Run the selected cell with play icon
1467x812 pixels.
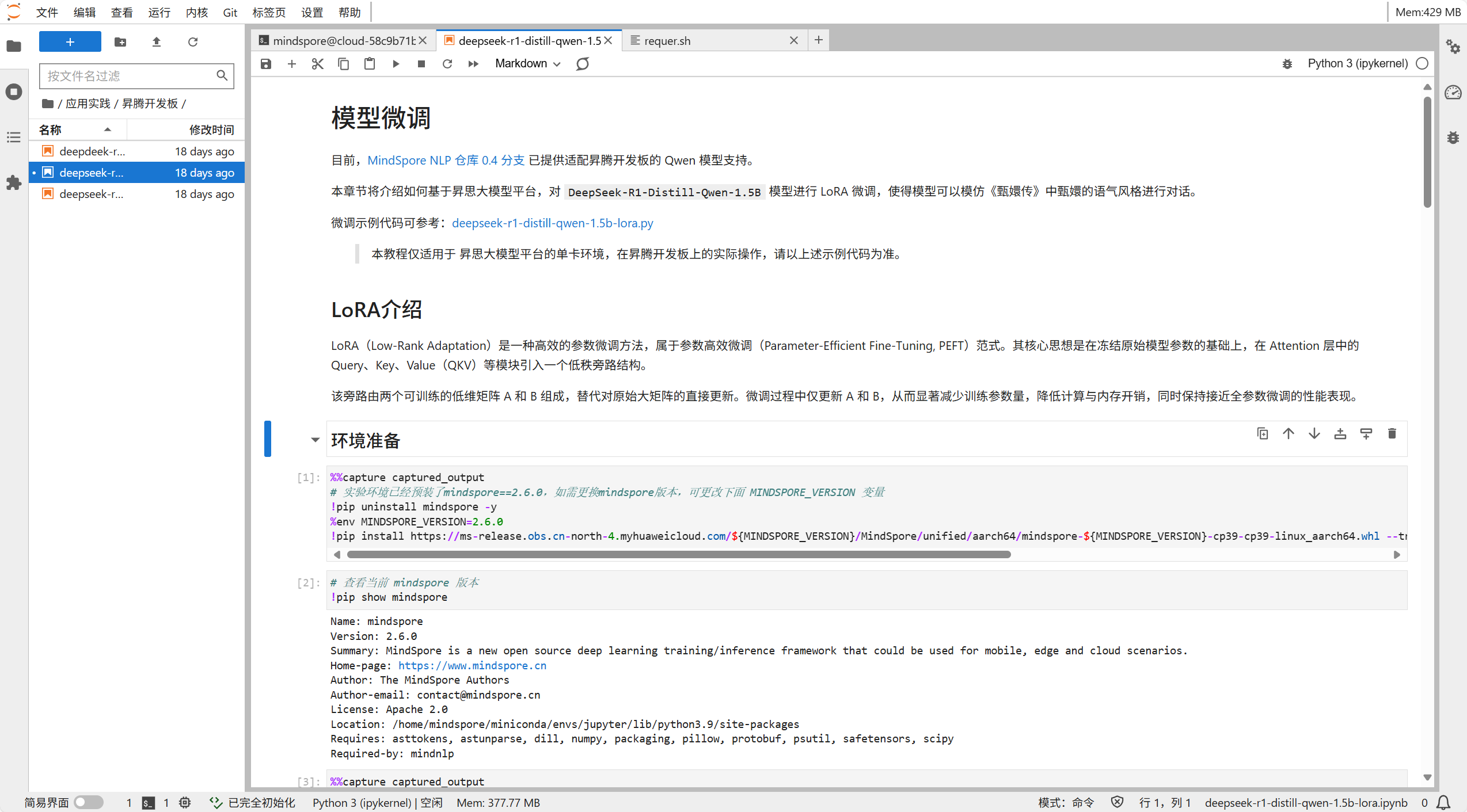coord(396,64)
